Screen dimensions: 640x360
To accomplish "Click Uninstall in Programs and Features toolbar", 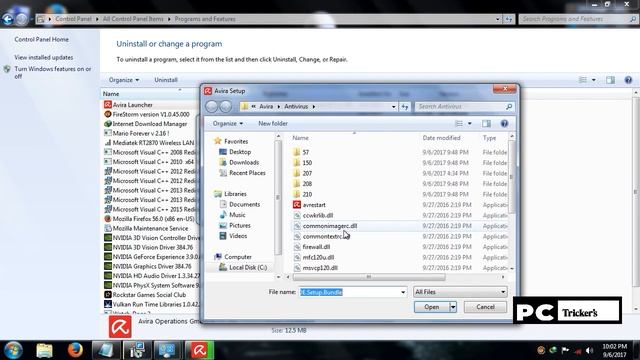I will coord(166,80).
